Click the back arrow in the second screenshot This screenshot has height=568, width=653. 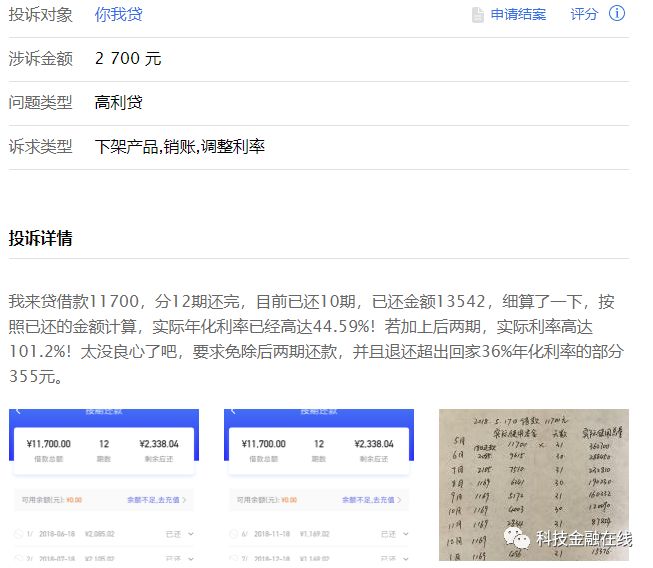233,411
